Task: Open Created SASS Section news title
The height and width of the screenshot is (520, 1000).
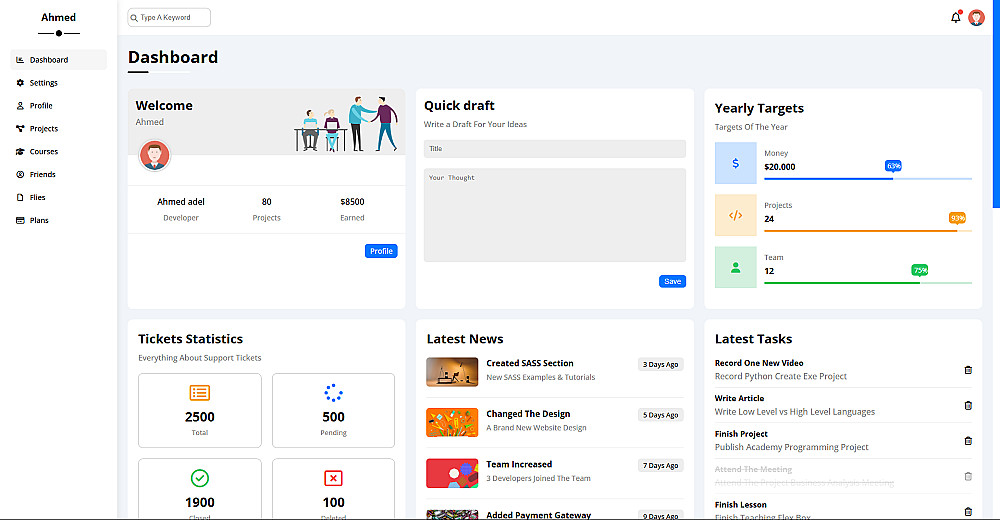Action: (x=529, y=363)
